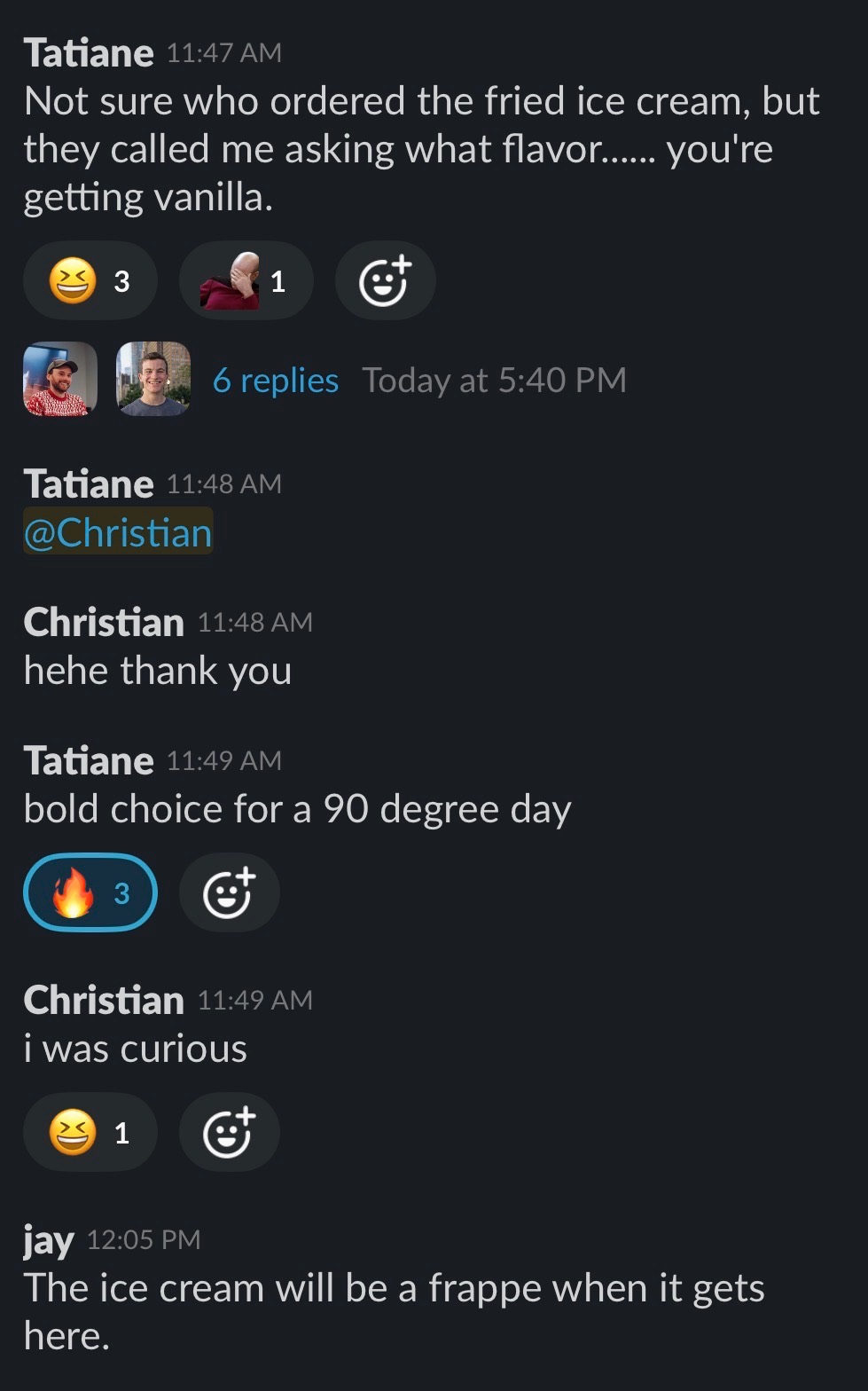Add reaction to the fried ice cream message

point(385,280)
